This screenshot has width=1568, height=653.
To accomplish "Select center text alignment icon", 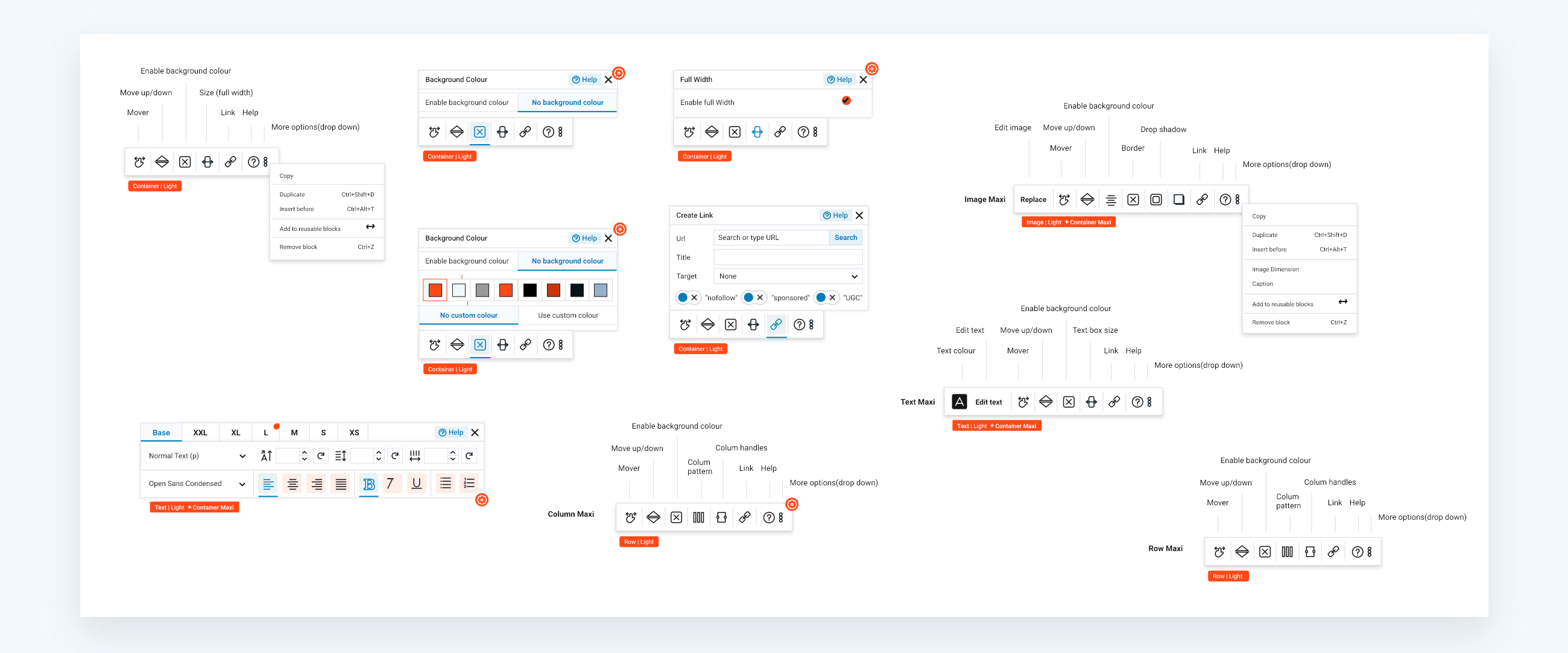I will [292, 484].
